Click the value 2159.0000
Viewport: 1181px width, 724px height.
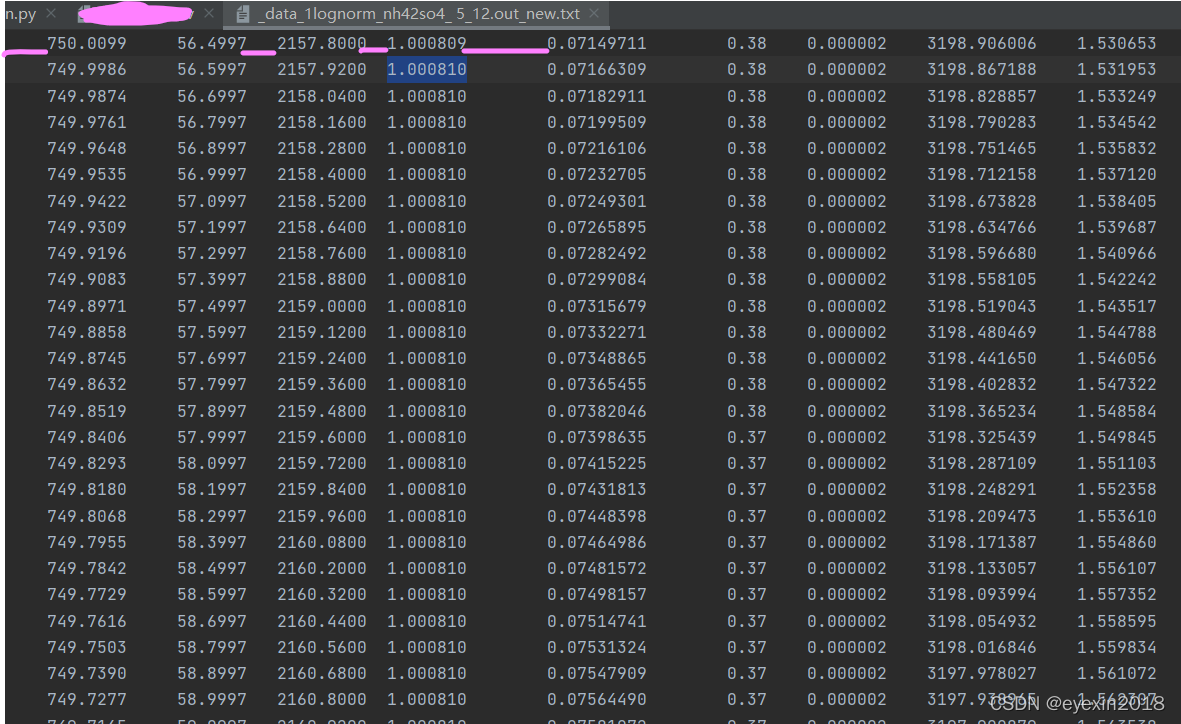point(322,307)
